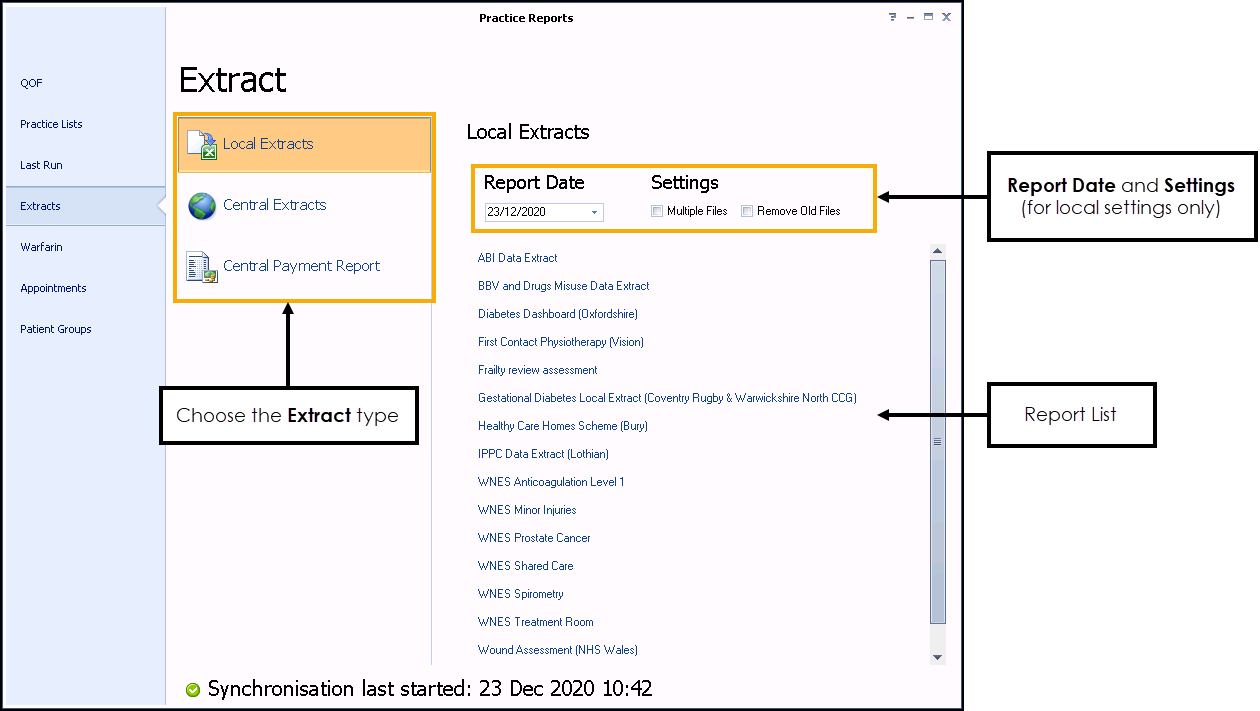This screenshot has width=1260, height=711.
Task: Click the Central Extracts globe icon
Action: tap(202, 206)
